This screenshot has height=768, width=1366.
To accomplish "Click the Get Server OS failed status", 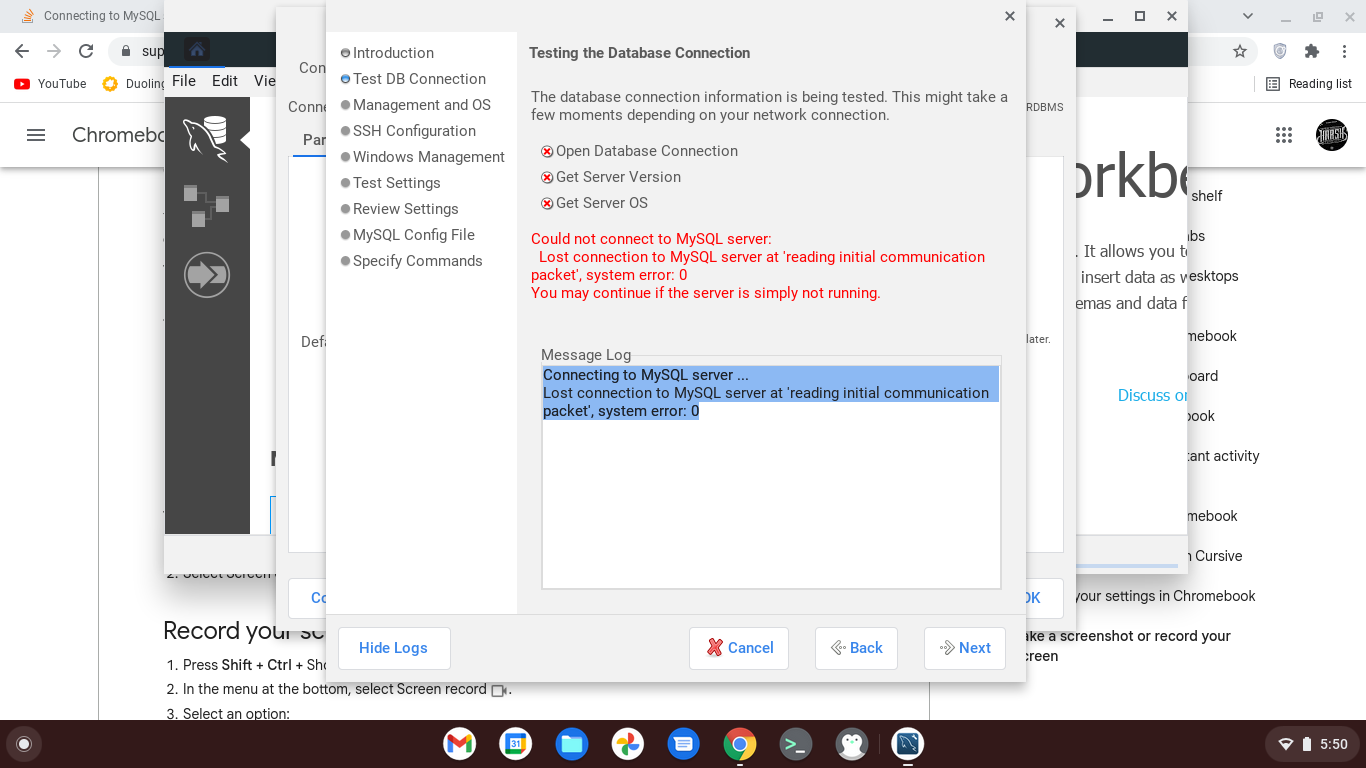I will click(595, 203).
